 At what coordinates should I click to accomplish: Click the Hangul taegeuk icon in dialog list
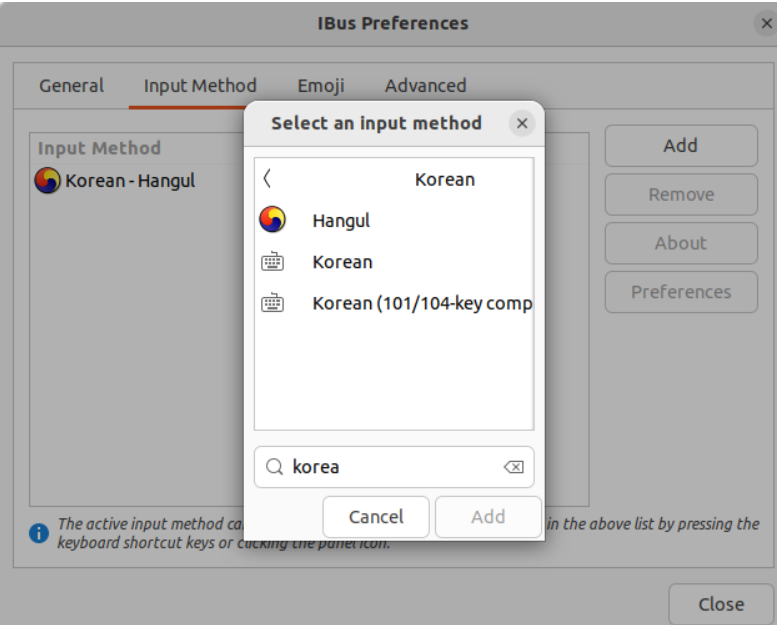pos(273,220)
